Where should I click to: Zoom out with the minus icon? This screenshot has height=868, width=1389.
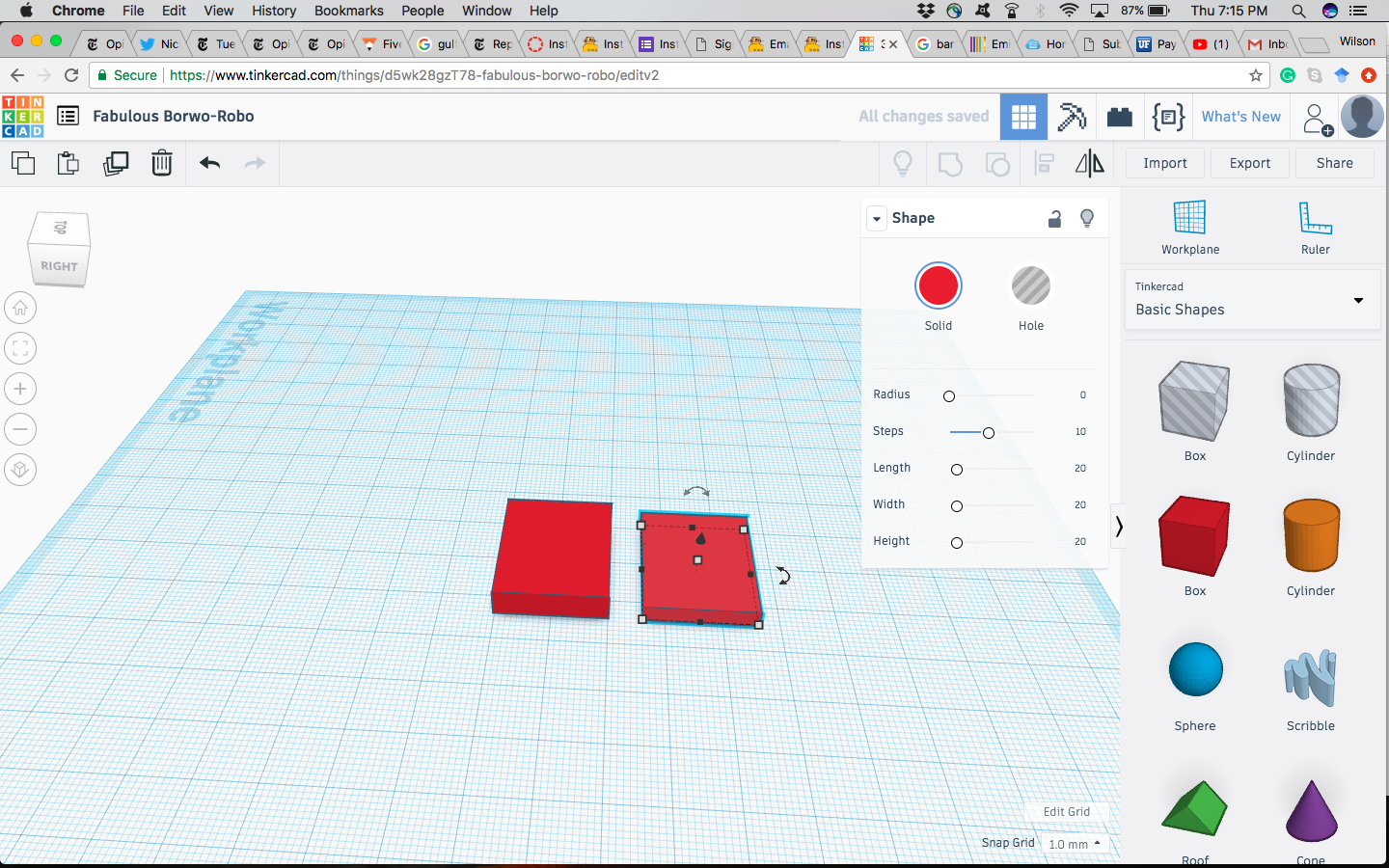point(20,429)
